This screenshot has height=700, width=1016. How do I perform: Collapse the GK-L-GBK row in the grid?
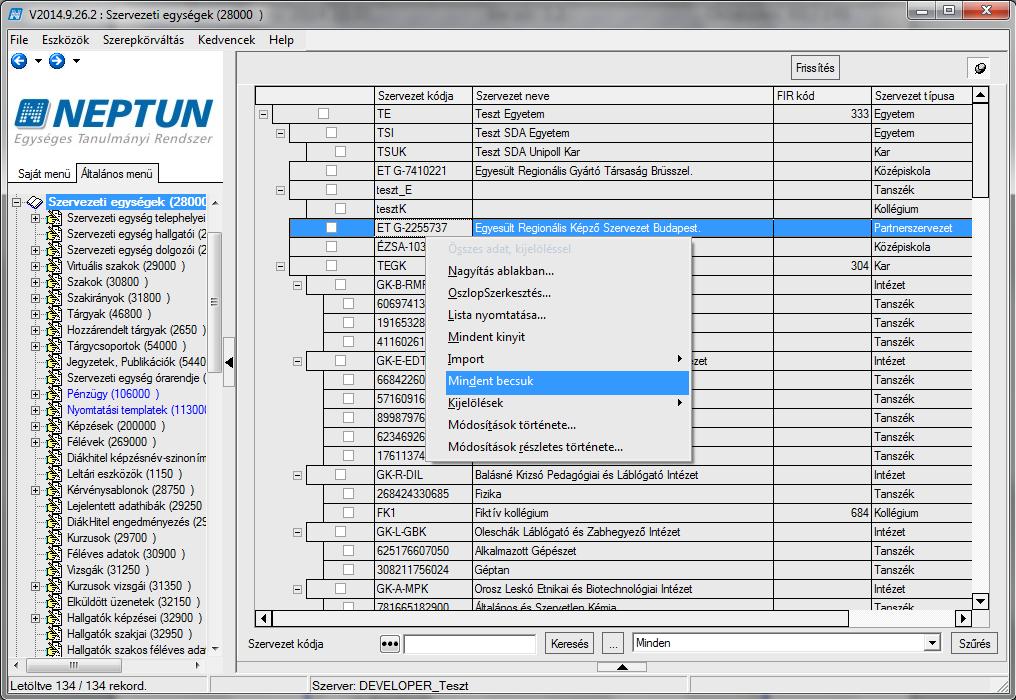point(297,532)
